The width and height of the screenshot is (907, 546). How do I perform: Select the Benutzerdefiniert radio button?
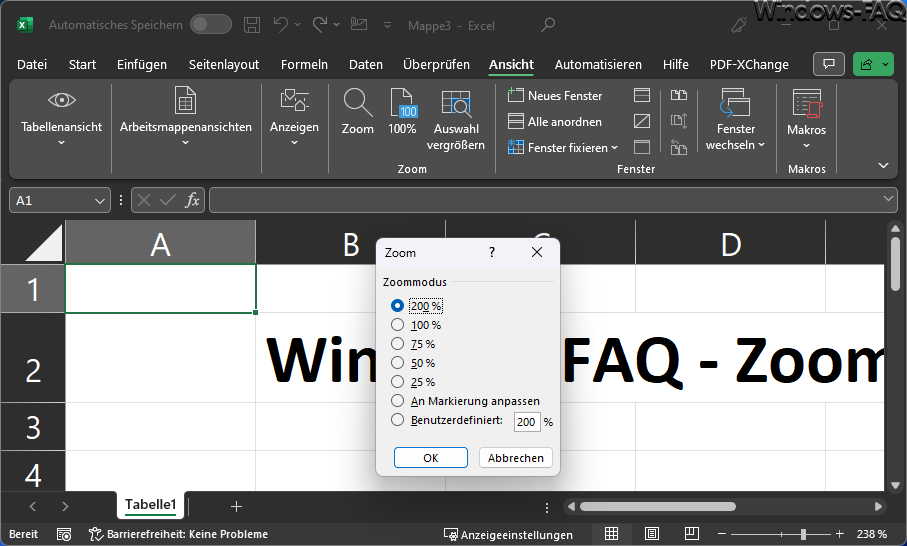point(397,419)
